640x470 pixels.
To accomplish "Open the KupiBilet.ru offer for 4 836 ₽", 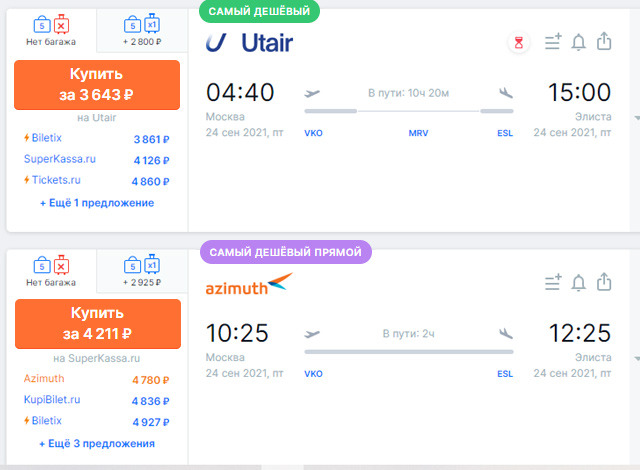I will tap(97, 400).
